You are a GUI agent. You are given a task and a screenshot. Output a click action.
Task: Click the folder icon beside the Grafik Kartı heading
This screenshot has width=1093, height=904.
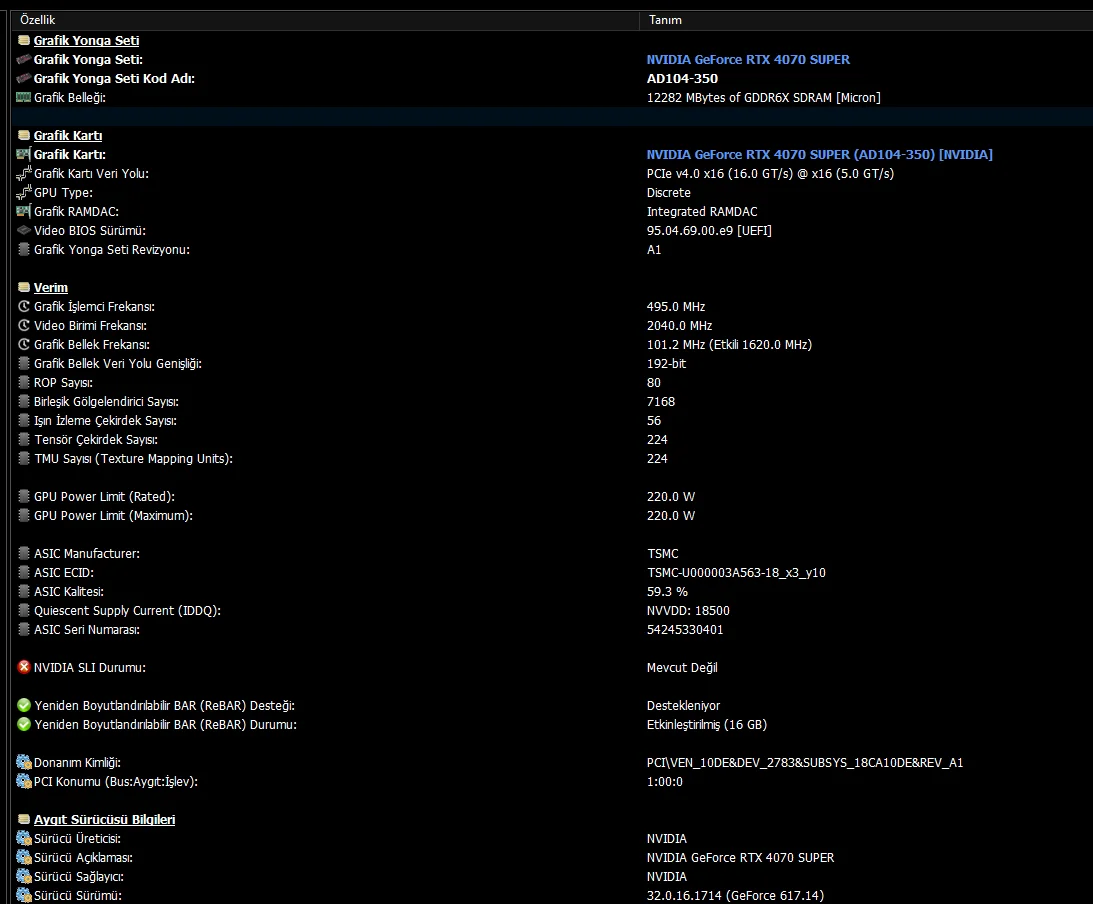click(x=24, y=135)
